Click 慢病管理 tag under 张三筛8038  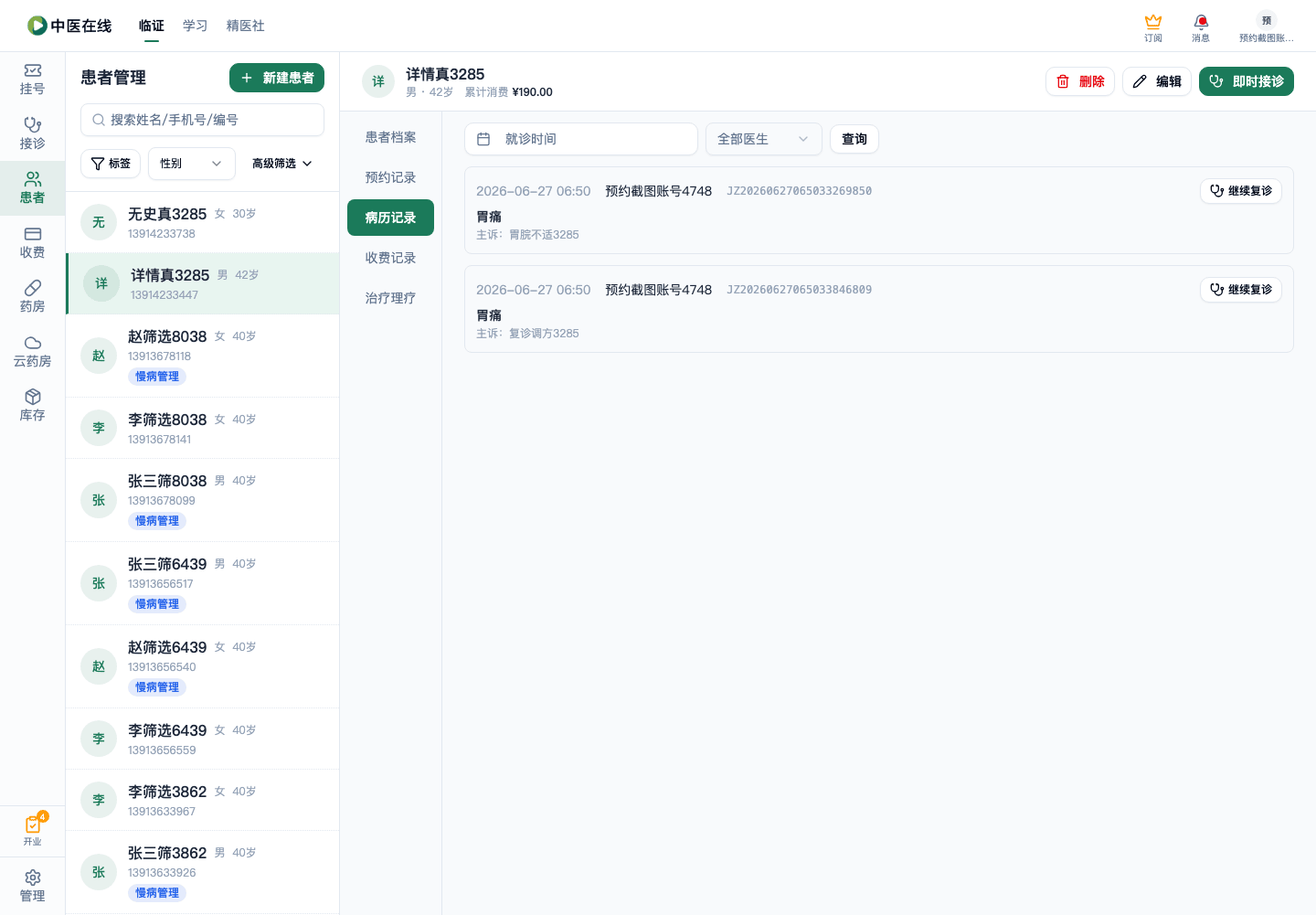[157, 521]
